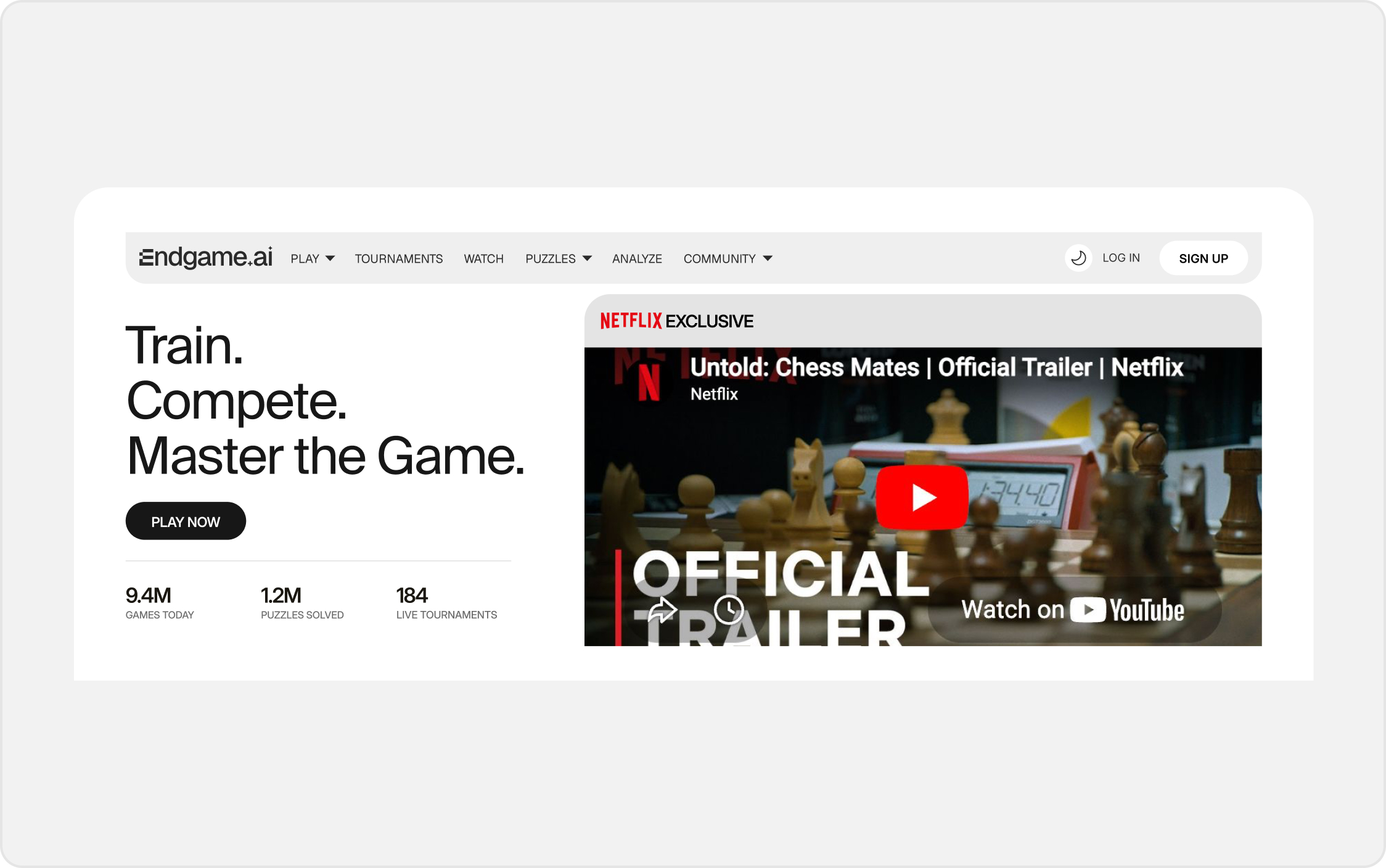The height and width of the screenshot is (868, 1386).
Task: Click the Endgame.ai logo
Action: (x=205, y=258)
